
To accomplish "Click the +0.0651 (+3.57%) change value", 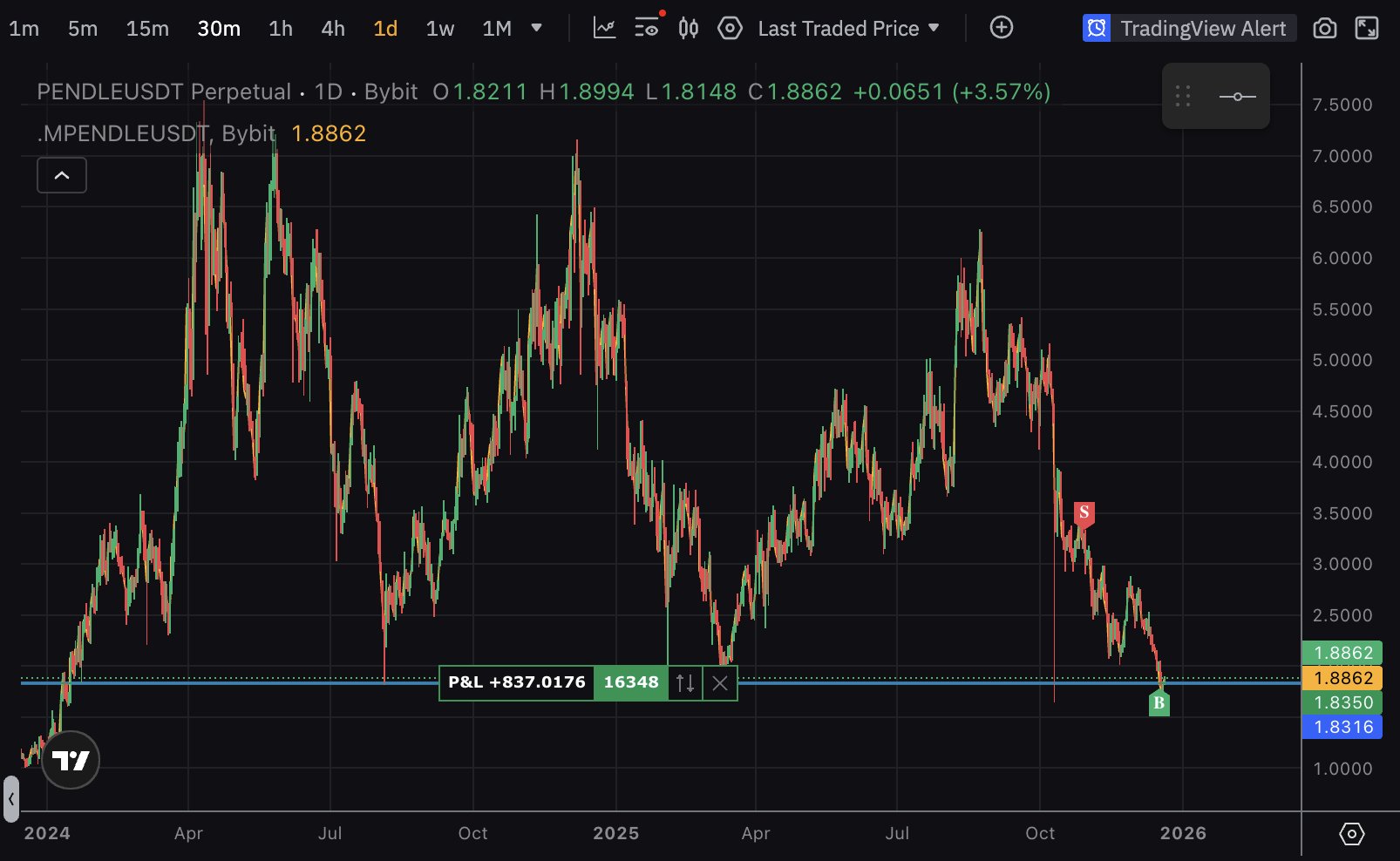I will pyautogui.click(x=952, y=92).
